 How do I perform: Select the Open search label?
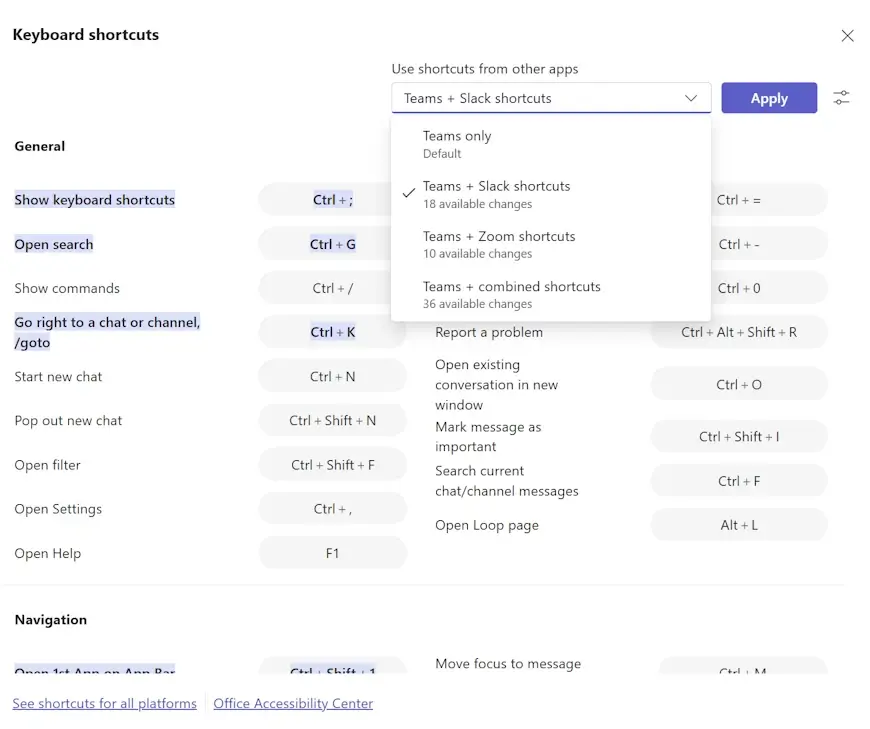[x=54, y=244]
